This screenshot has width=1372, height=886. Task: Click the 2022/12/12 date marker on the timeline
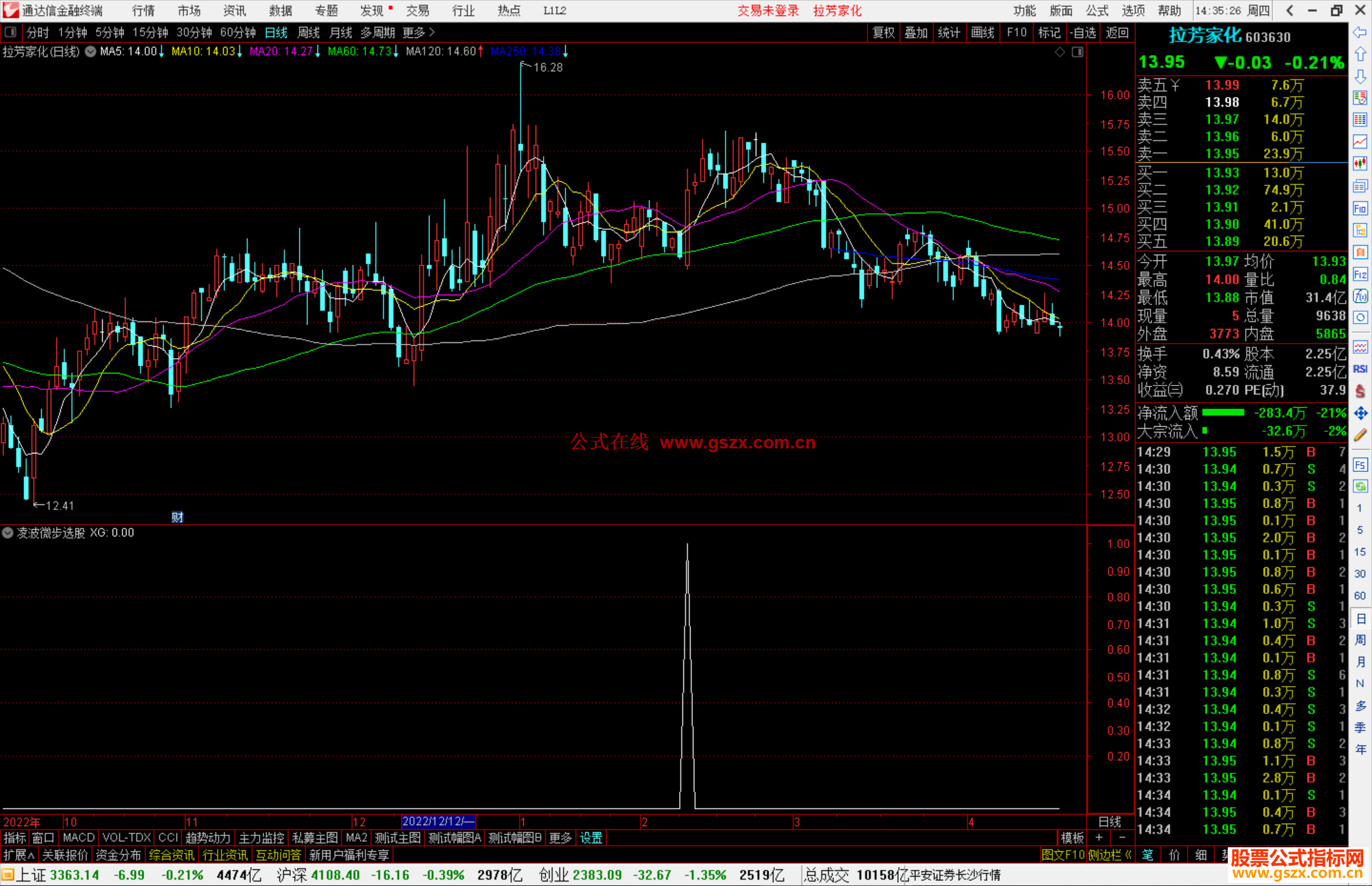438,822
